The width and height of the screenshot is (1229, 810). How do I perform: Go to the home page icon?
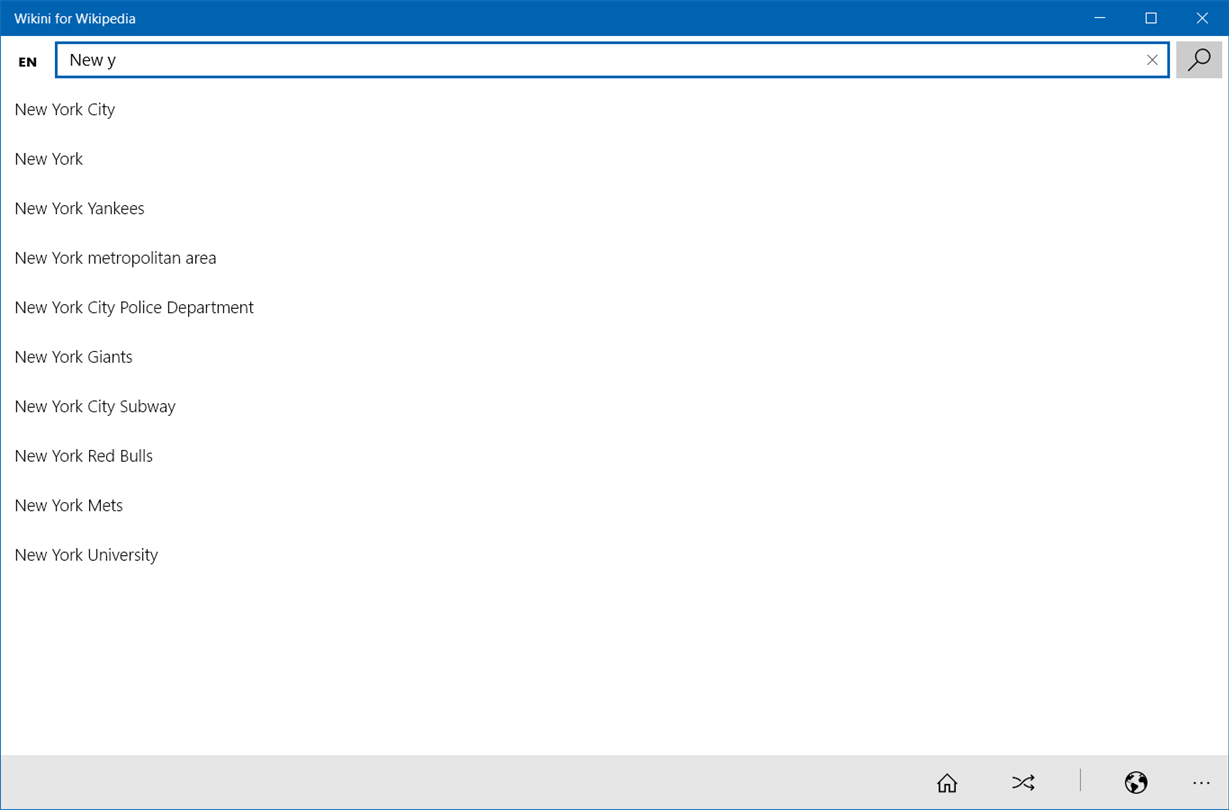pos(947,782)
